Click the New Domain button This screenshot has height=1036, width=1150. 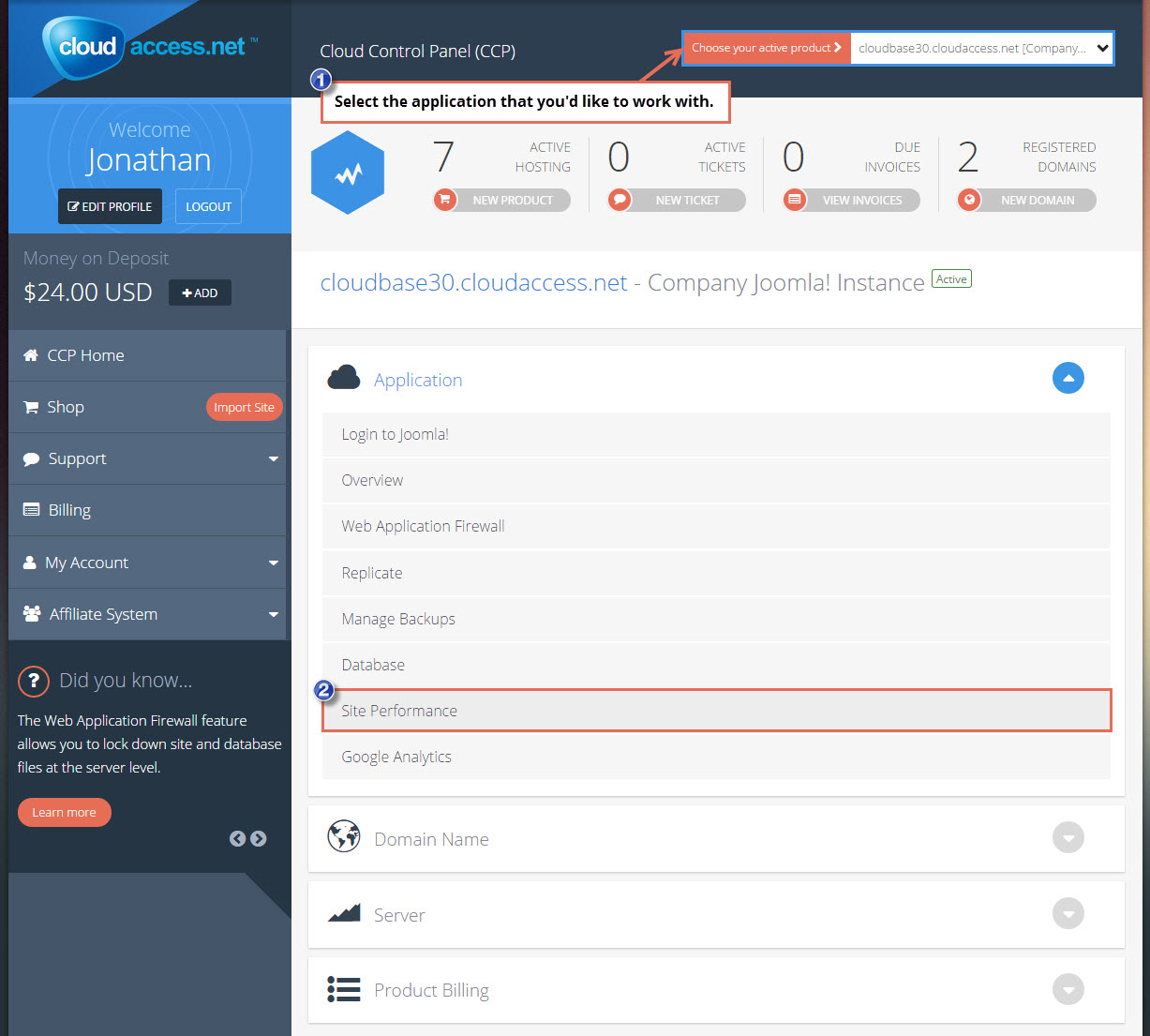[1026, 200]
